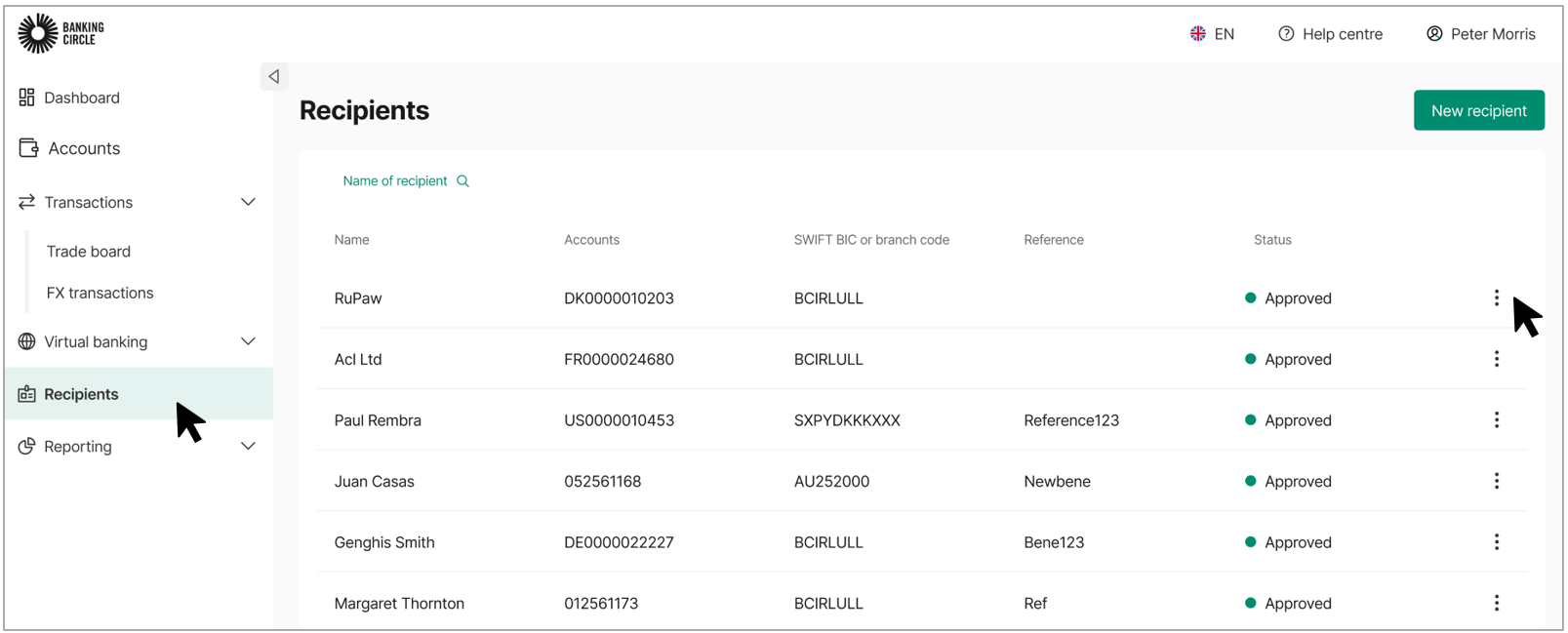Select the Juan Casas recipient name

pos(374,482)
